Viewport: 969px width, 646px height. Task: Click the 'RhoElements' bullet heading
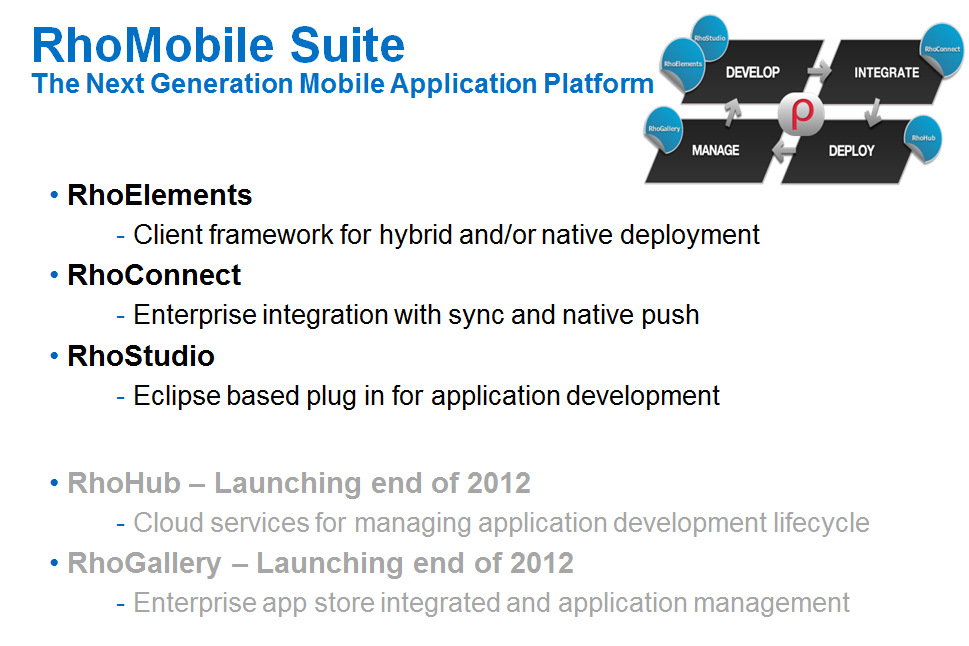pyautogui.click(x=159, y=195)
